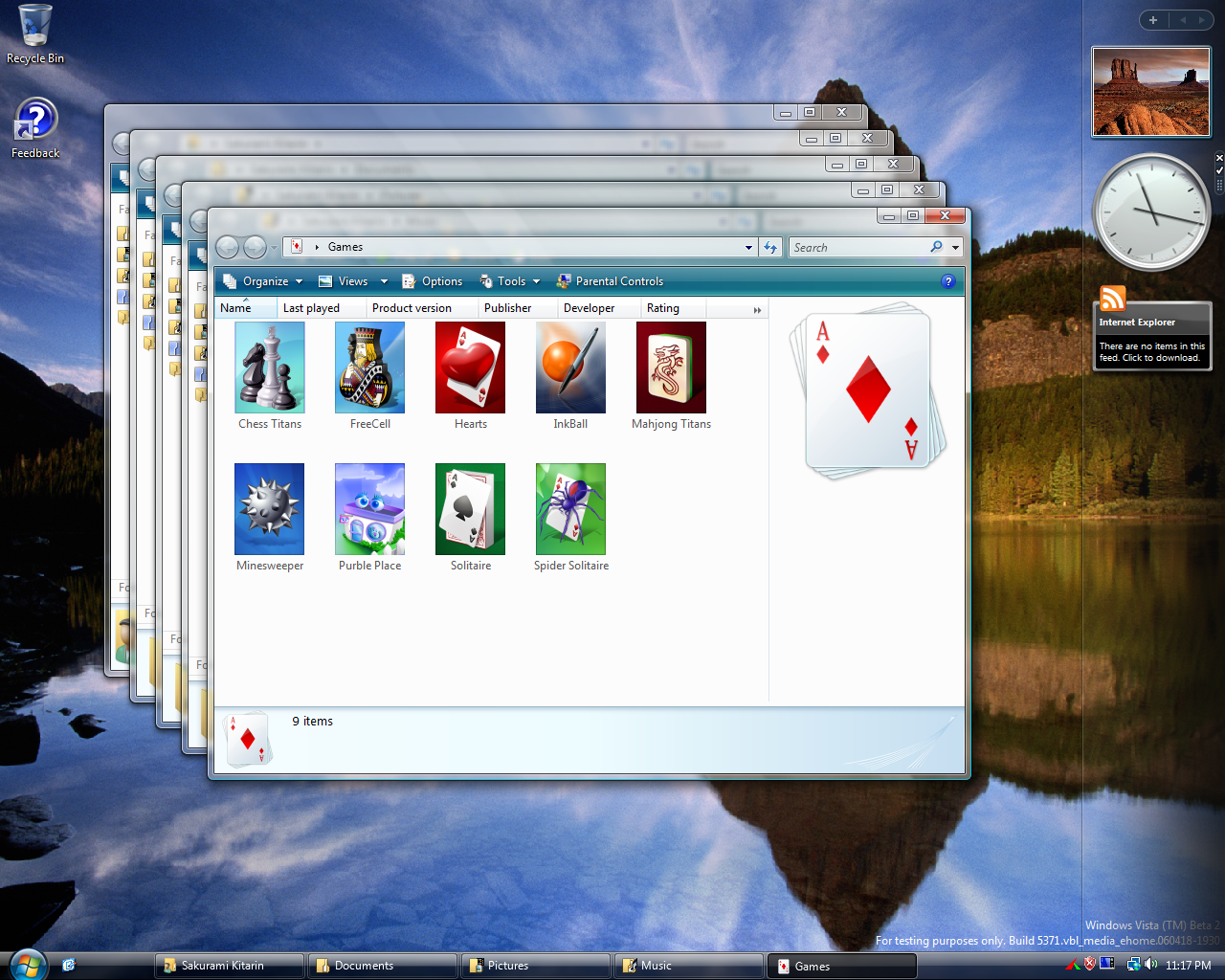Click the sidebar previous gadgets page arrow
The width and height of the screenshot is (1225, 980).
(1181, 20)
